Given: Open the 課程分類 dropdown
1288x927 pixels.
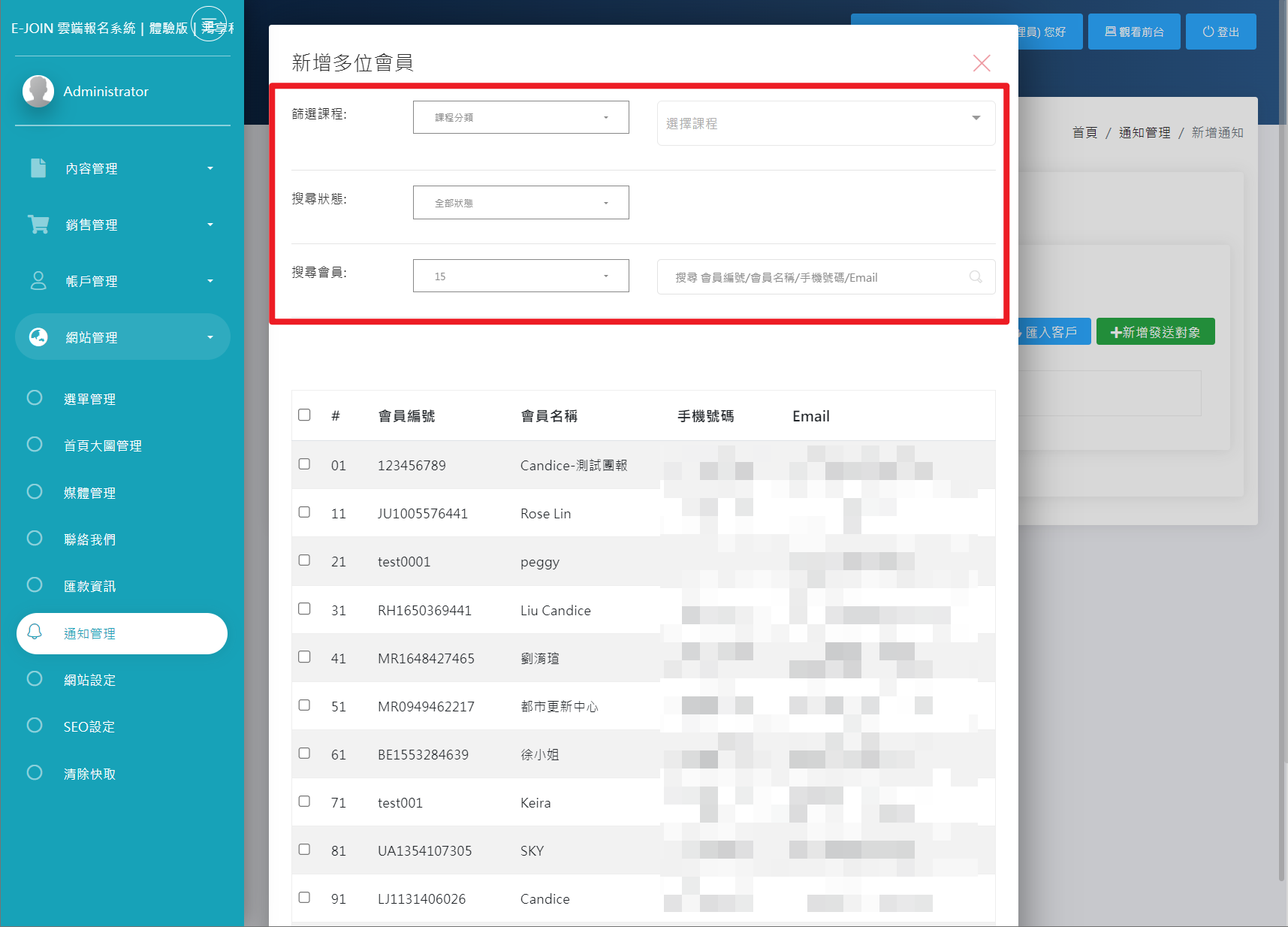Looking at the screenshot, I should [520, 118].
